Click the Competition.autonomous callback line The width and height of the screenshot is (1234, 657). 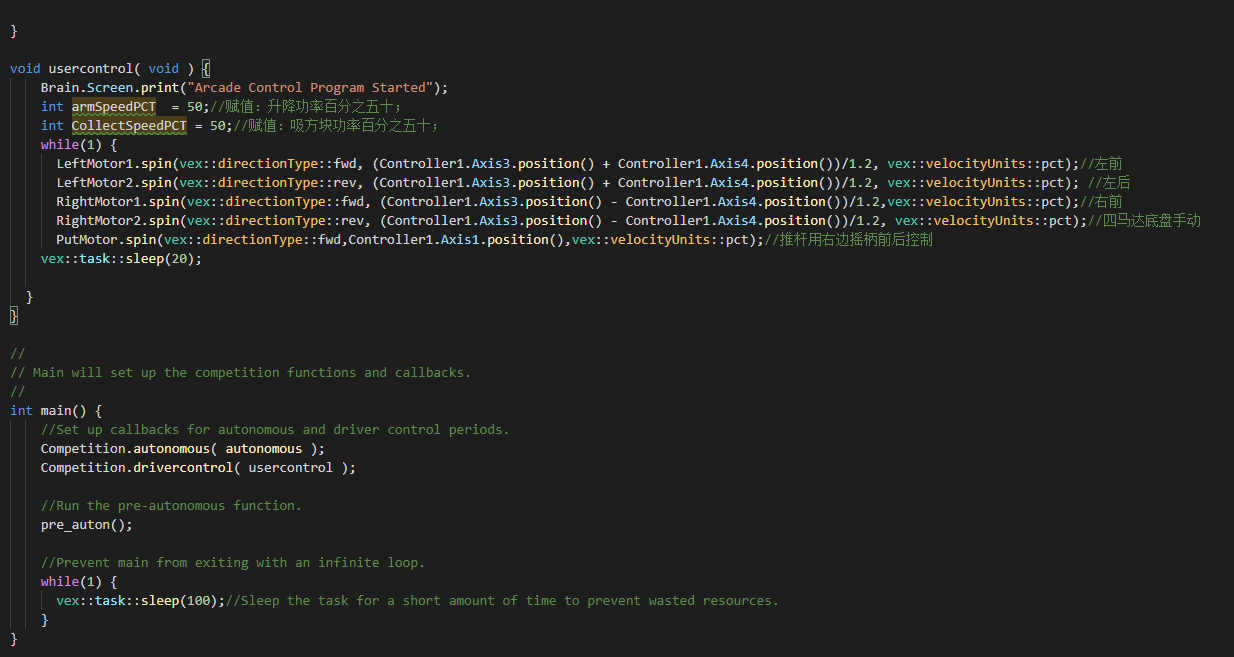[x=183, y=448]
